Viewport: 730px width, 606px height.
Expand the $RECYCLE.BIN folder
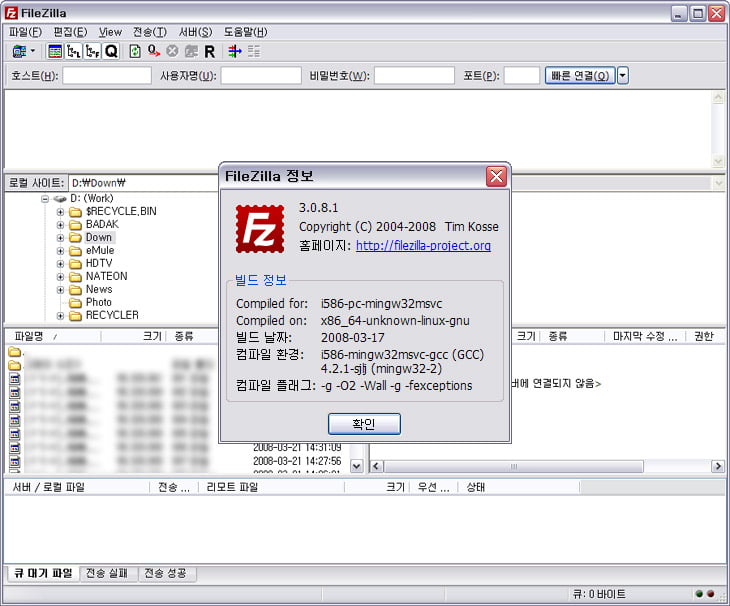pos(60,212)
